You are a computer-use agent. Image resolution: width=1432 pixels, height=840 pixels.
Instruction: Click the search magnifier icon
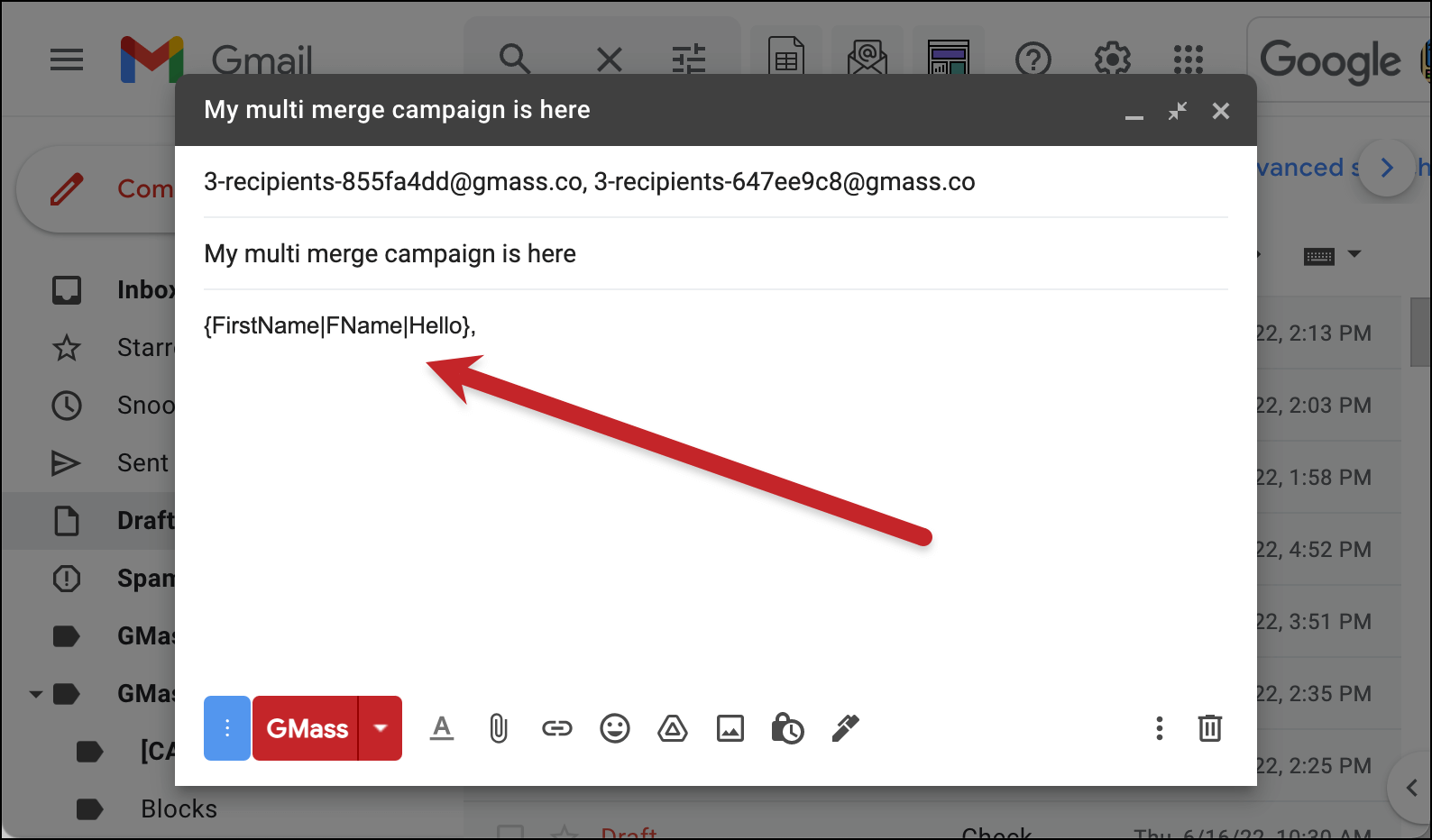515,59
